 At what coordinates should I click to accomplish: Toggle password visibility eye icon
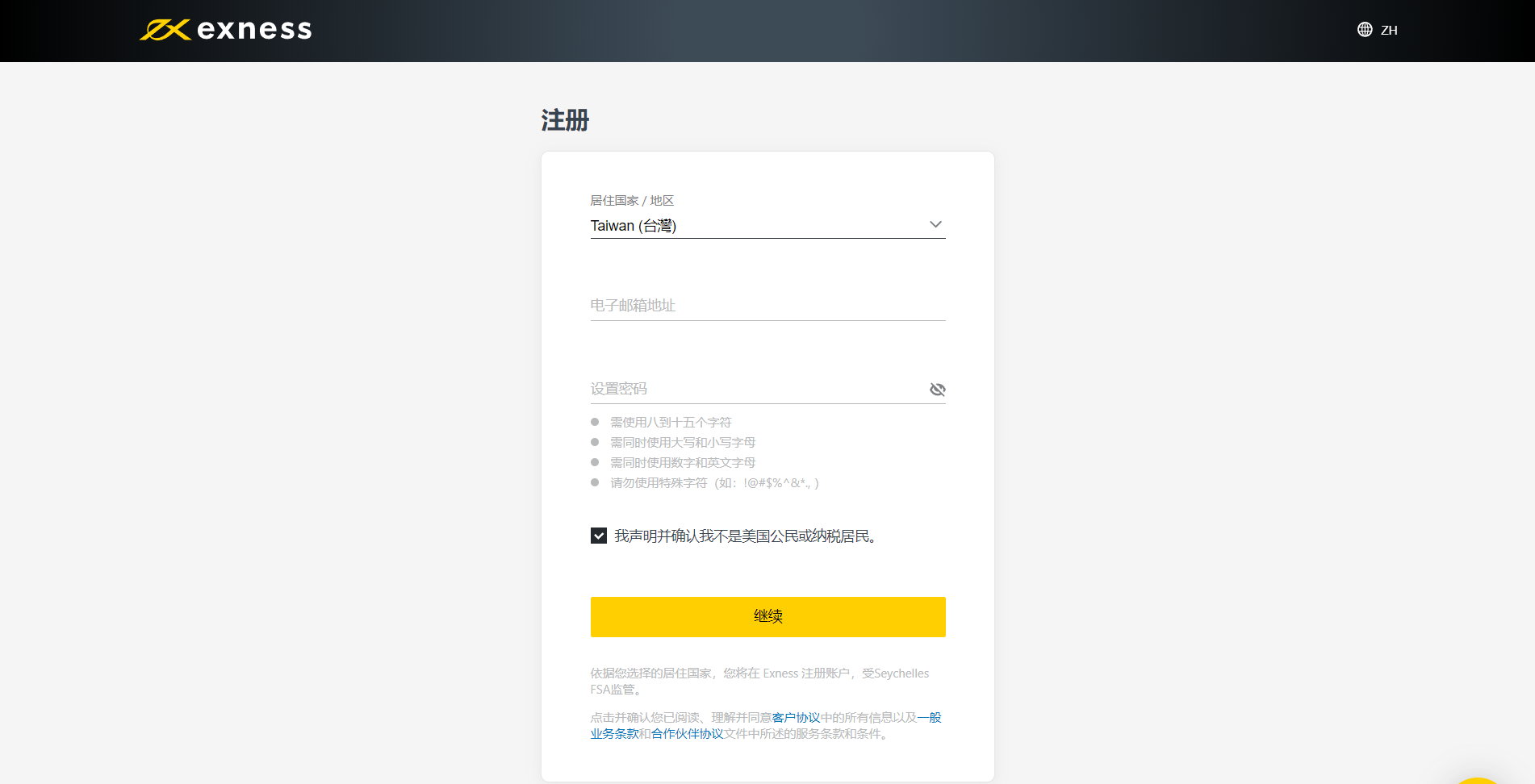click(937, 390)
